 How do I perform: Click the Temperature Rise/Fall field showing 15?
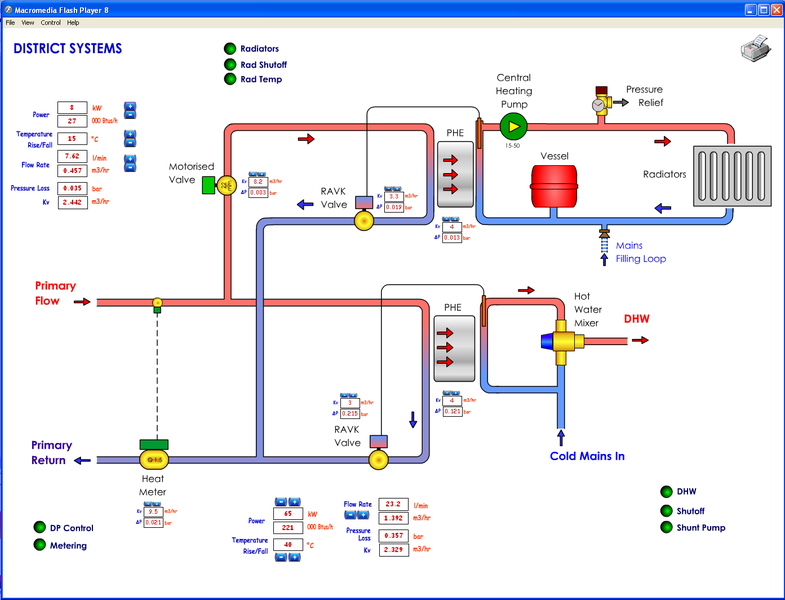(72, 138)
